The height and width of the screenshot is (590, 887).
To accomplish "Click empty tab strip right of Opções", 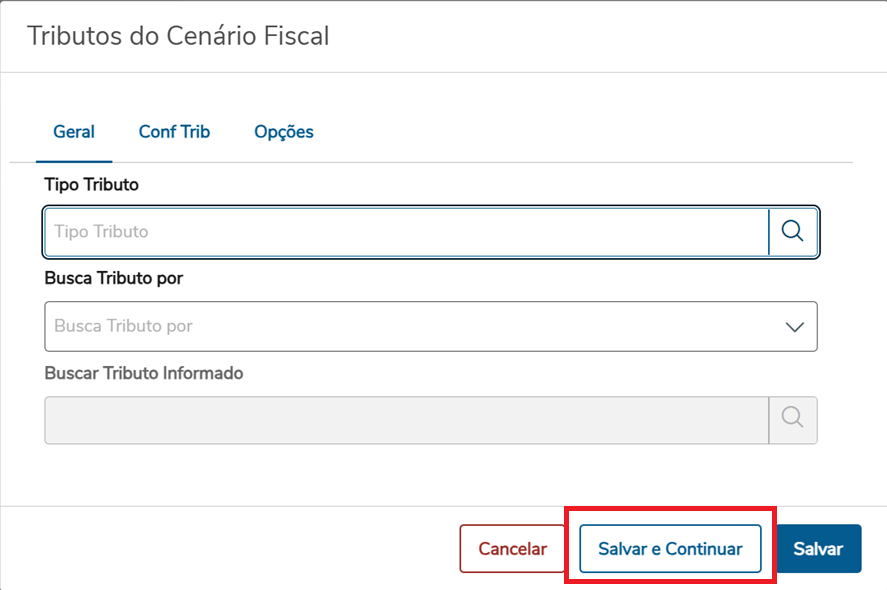I will (x=580, y=132).
